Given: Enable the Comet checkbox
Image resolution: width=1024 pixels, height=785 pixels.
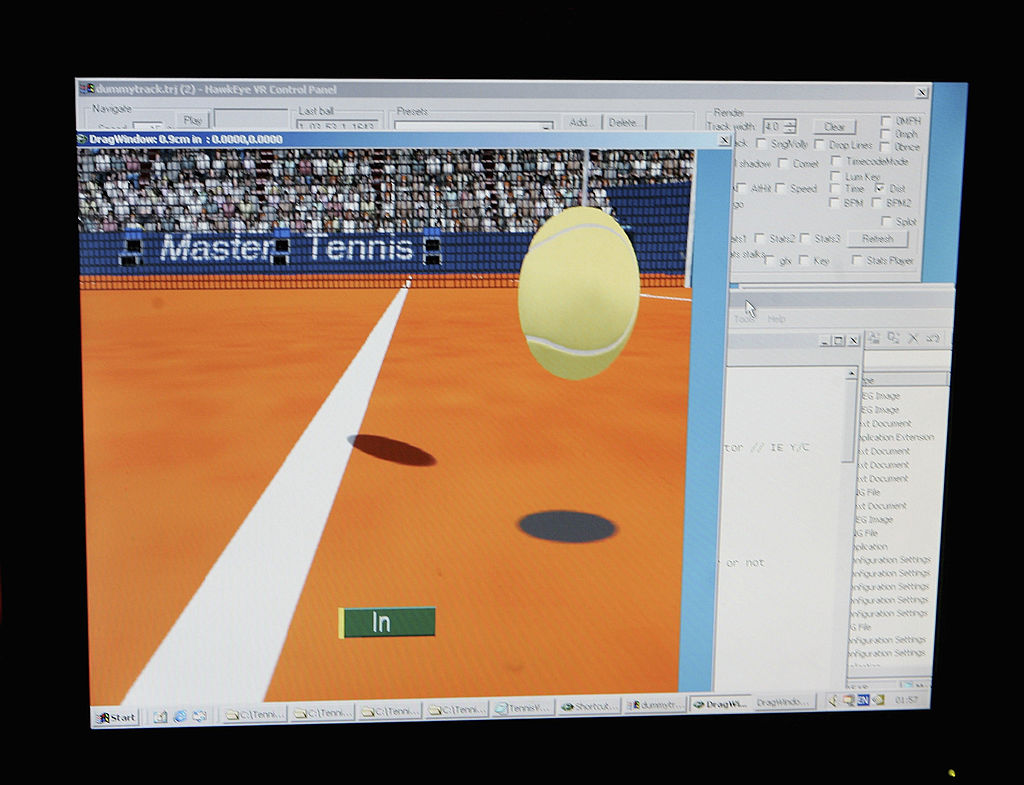Looking at the screenshot, I should click(784, 163).
